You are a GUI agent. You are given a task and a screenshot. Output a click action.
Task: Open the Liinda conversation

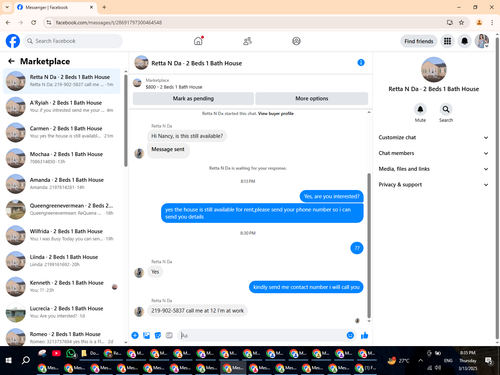[x=62, y=261]
